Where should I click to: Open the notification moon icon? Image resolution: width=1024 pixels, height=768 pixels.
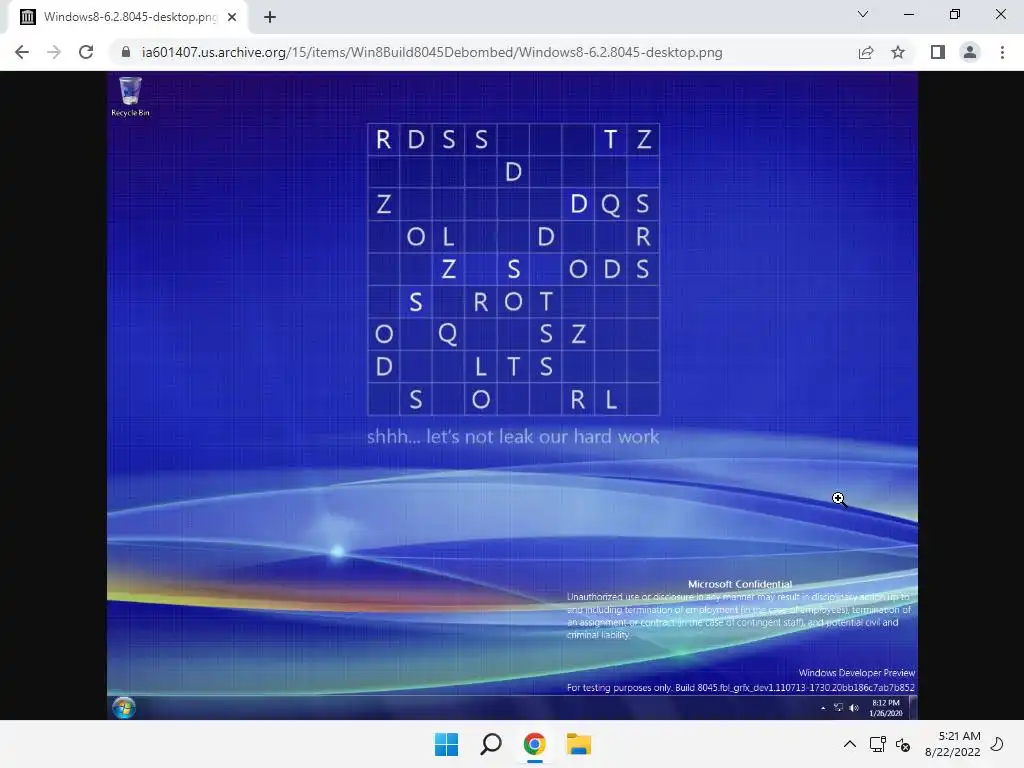(997, 744)
